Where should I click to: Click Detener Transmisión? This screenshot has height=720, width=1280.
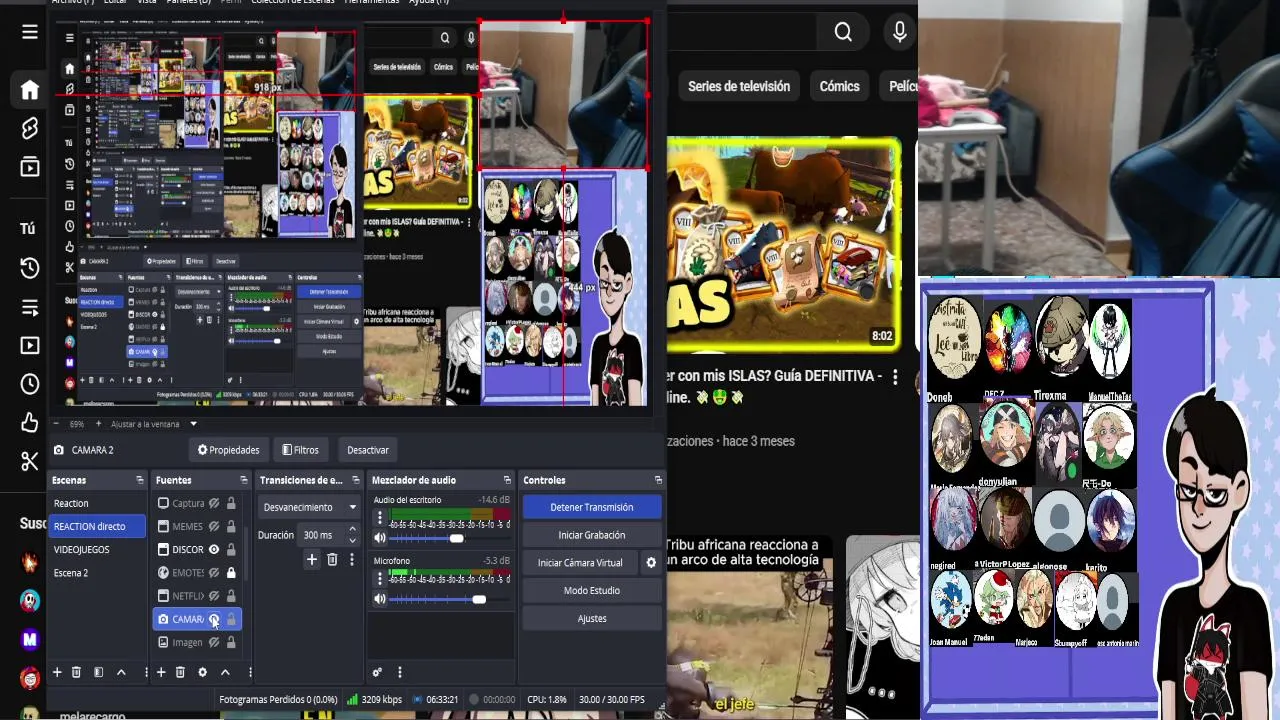[x=591, y=507]
